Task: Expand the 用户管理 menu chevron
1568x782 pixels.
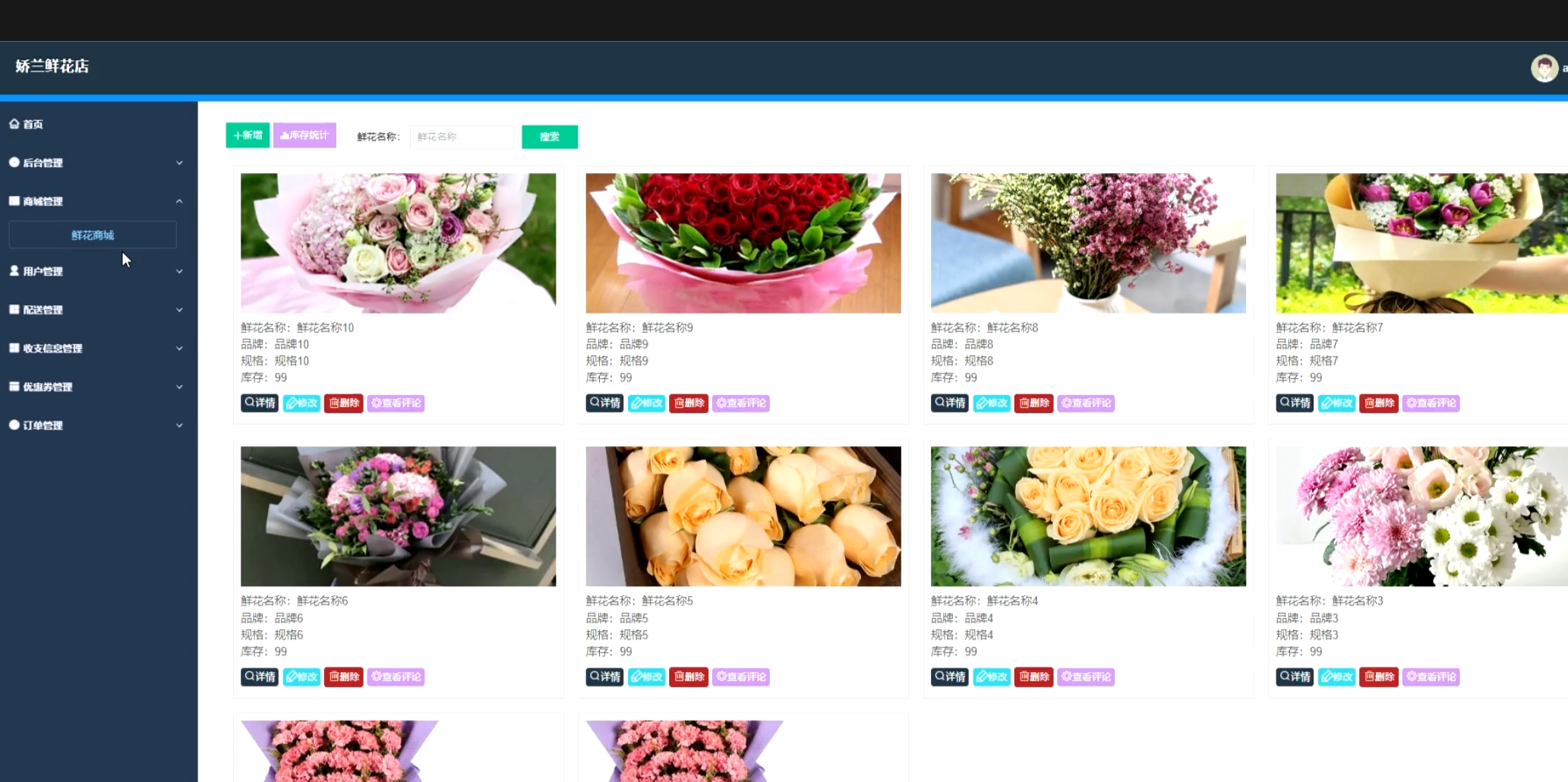Action: pyautogui.click(x=179, y=271)
